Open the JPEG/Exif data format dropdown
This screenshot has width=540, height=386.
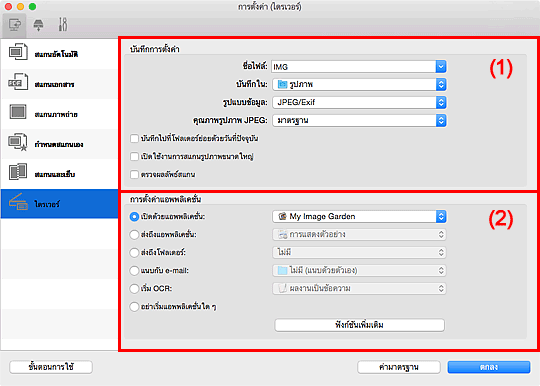pyautogui.click(x=359, y=102)
